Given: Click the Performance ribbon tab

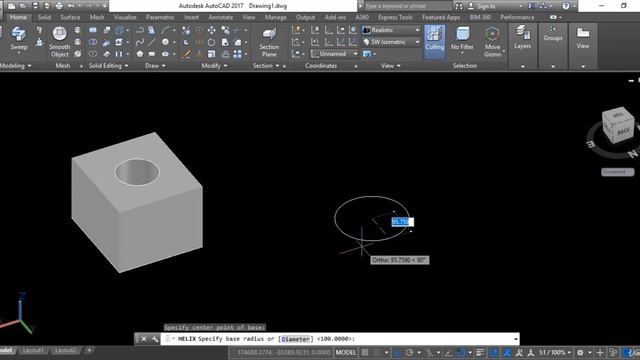Looking at the screenshot, I should coord(517,17).
